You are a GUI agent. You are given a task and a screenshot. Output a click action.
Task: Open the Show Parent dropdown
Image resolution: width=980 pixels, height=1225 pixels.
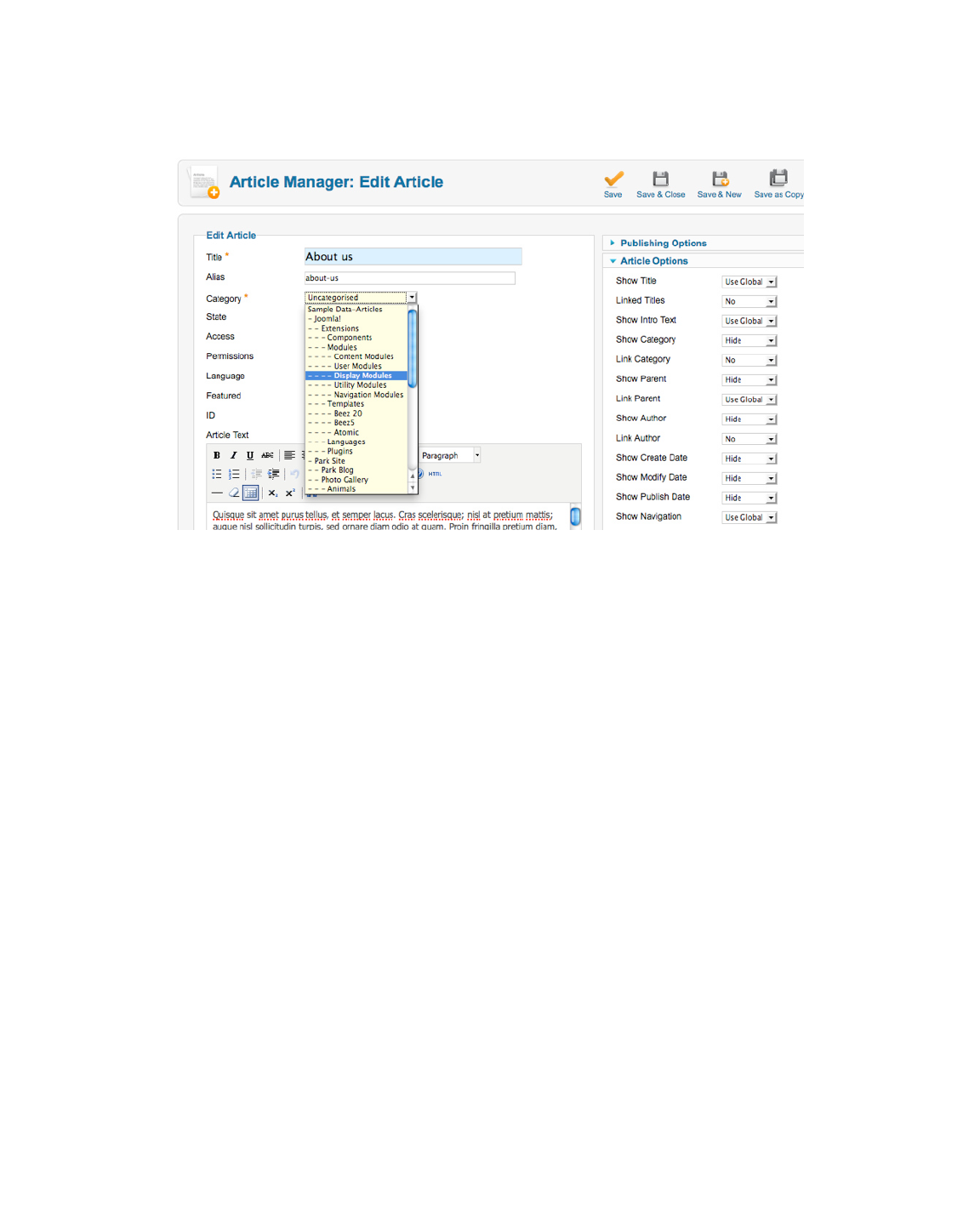pyautogui.click(x=749, y=380)
